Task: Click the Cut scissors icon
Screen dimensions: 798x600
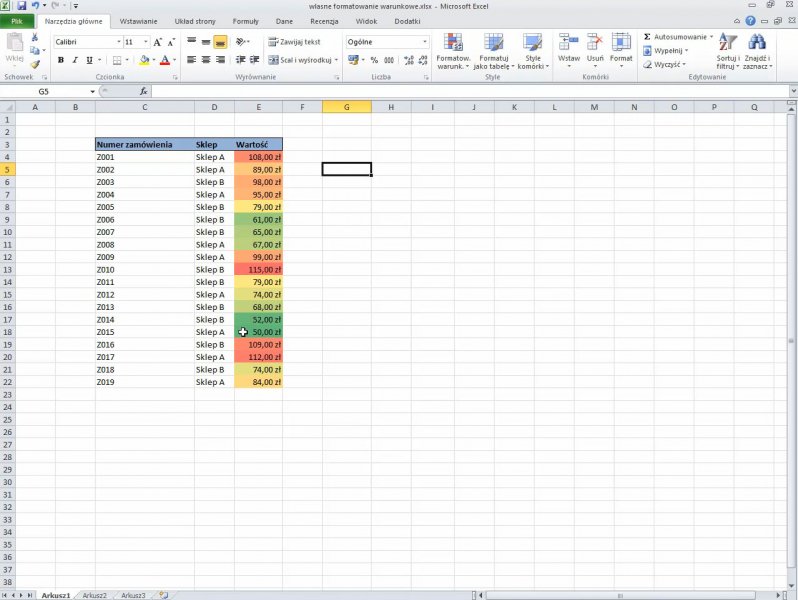Action: [35, 37]
